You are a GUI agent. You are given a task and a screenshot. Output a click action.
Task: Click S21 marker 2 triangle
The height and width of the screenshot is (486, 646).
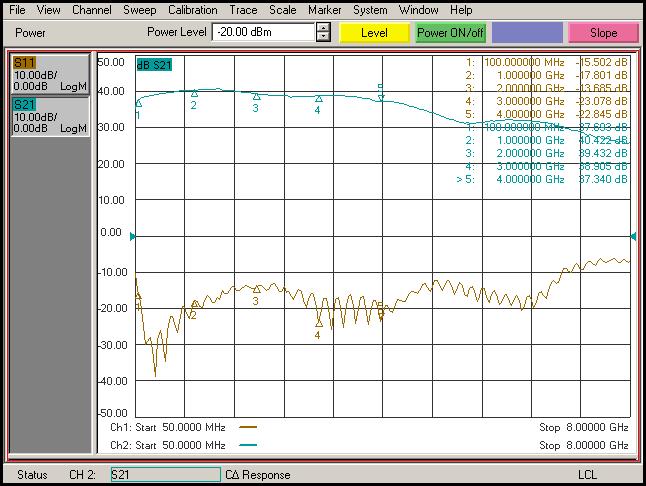point(194,93)
